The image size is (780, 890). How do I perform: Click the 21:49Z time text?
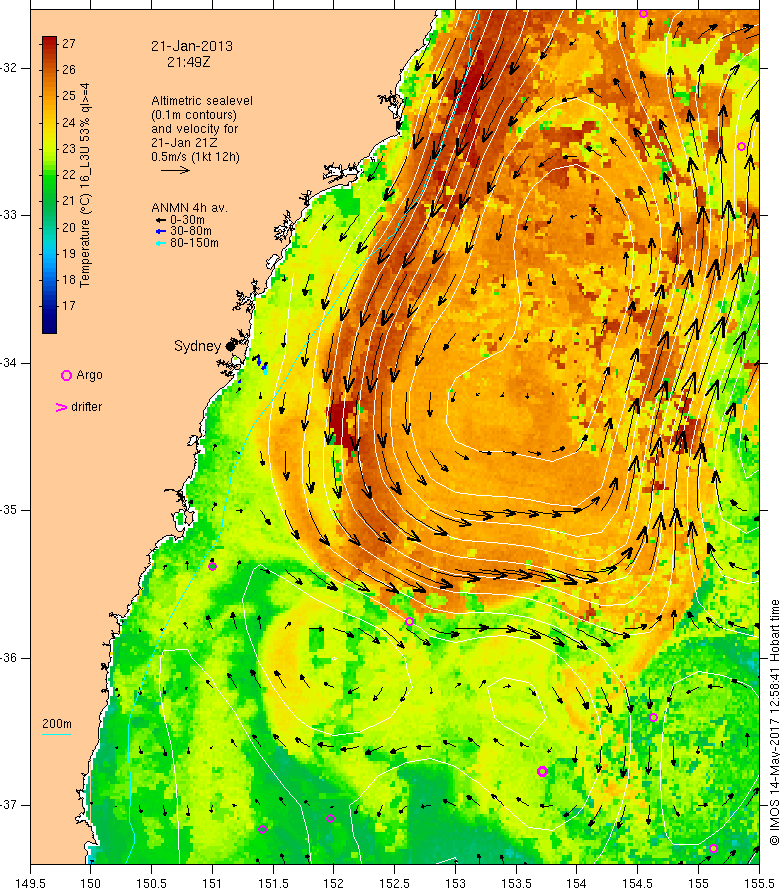point(188,62)
